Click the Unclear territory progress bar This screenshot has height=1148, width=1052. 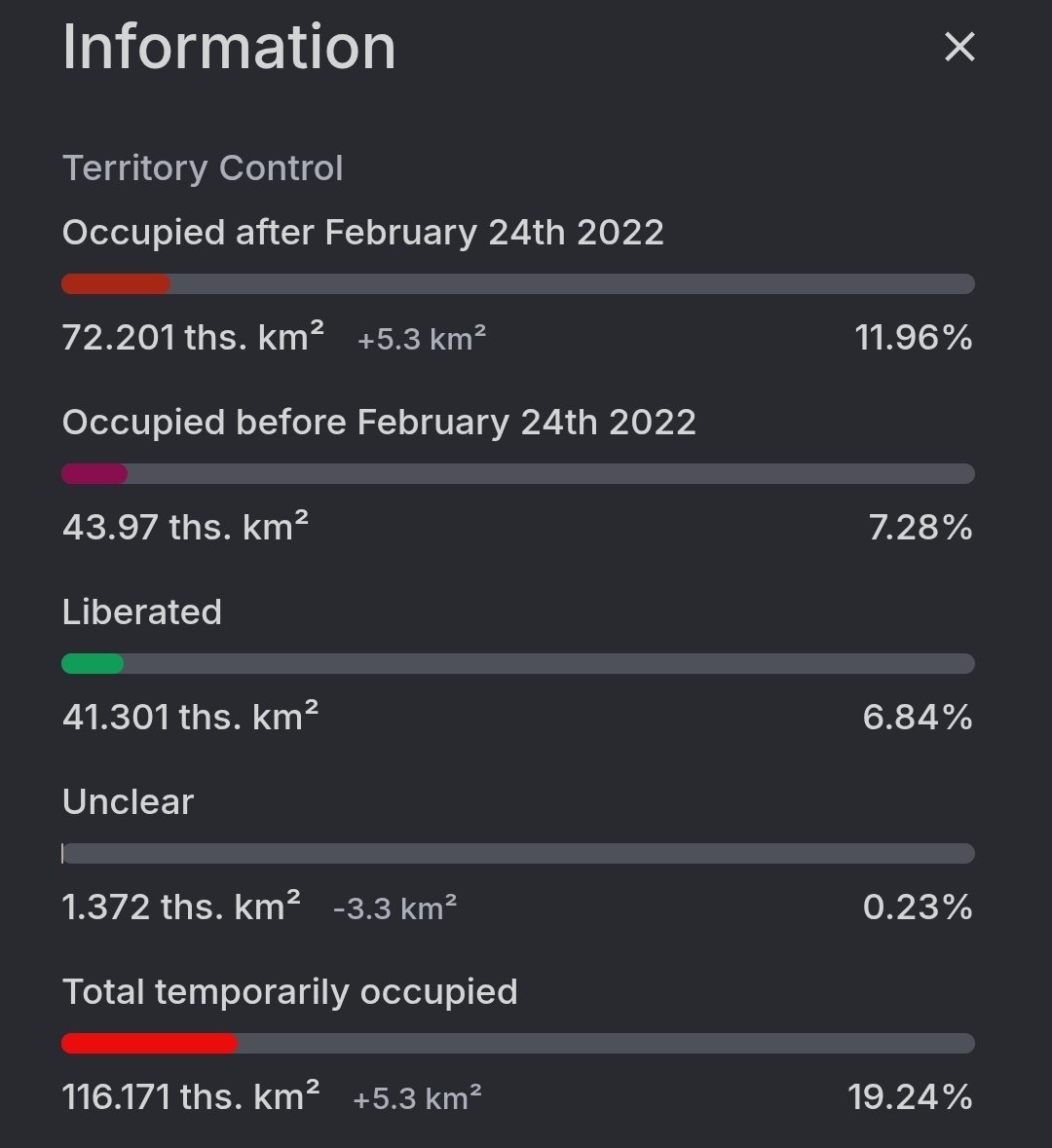518,854
